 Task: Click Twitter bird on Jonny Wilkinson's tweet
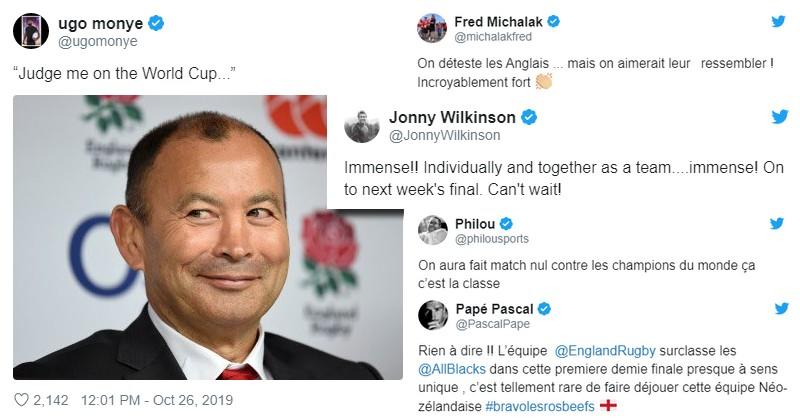click(779, 117)
